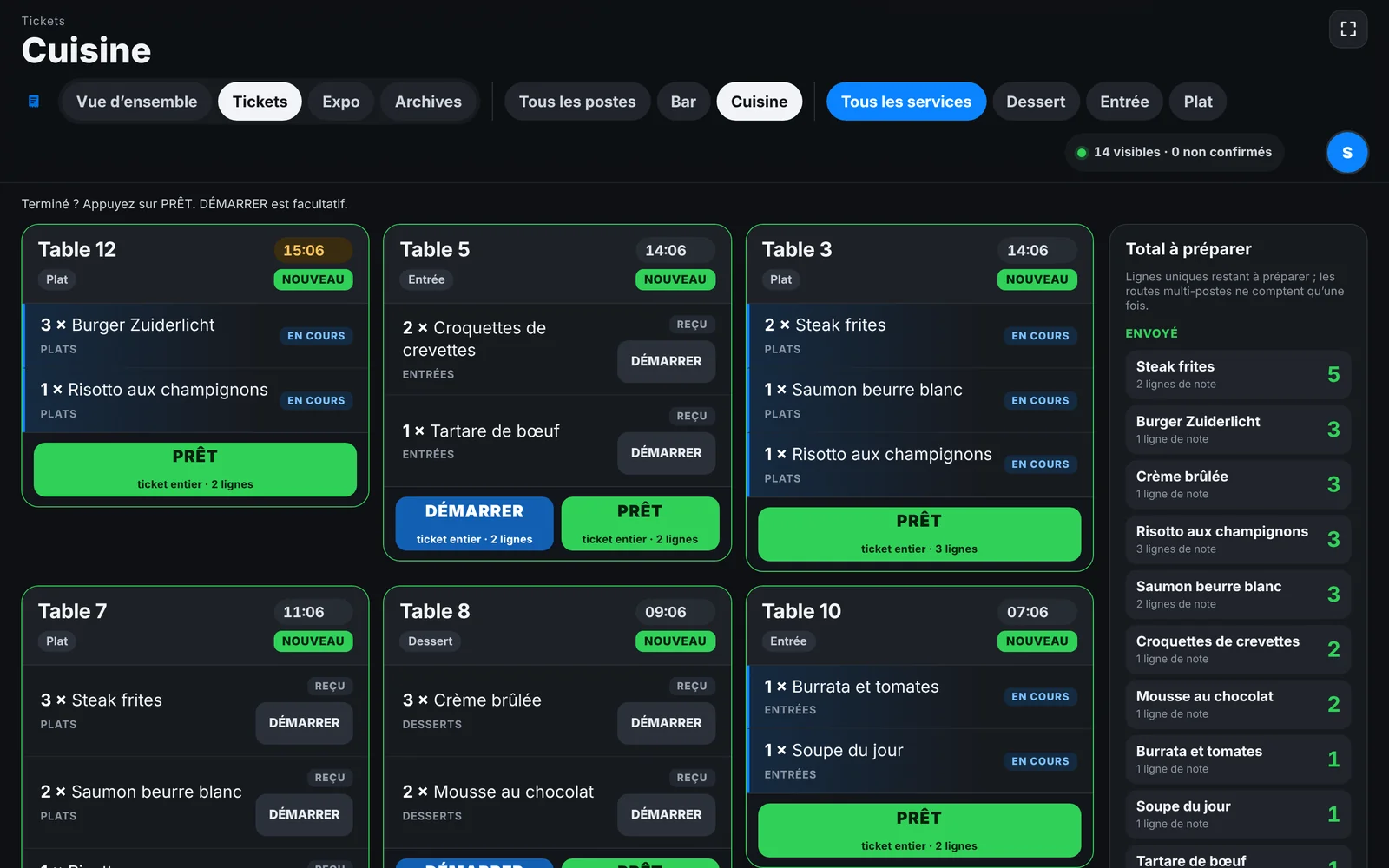Filter tickets by Bar station
Viewport: 1389px width, 868px height.
(683, 102)
